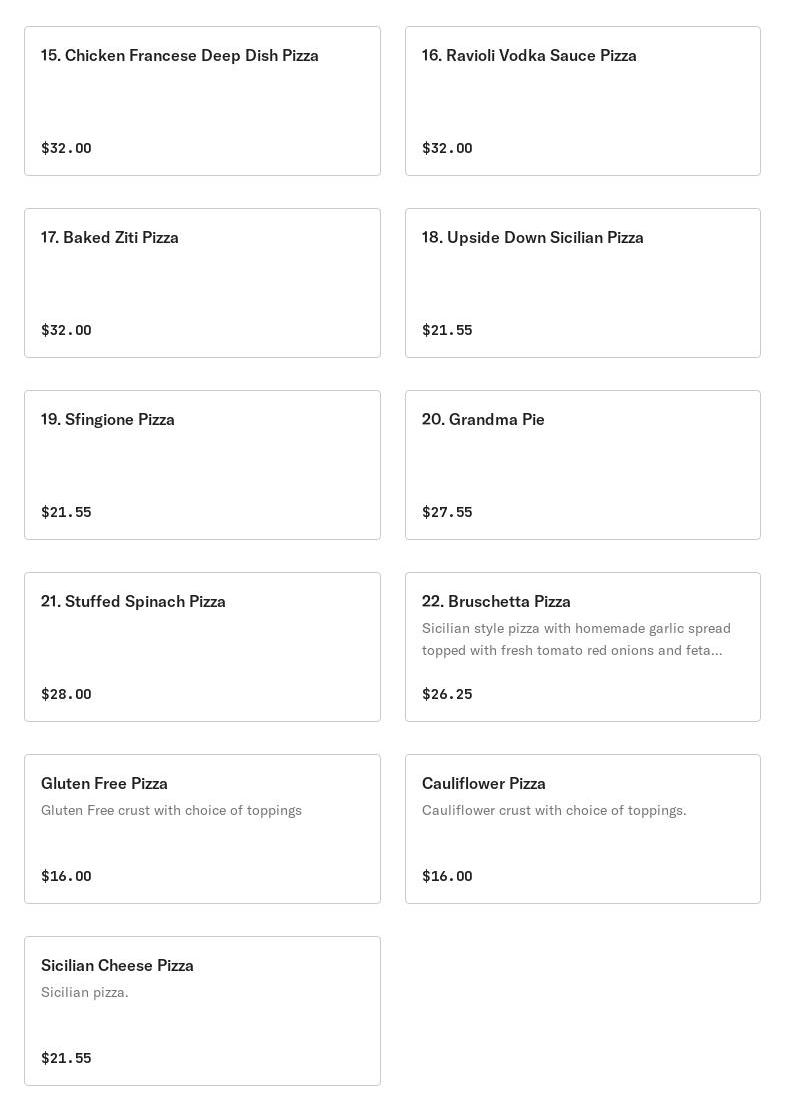Click the Gluten Free crust description

coord(171,810)
